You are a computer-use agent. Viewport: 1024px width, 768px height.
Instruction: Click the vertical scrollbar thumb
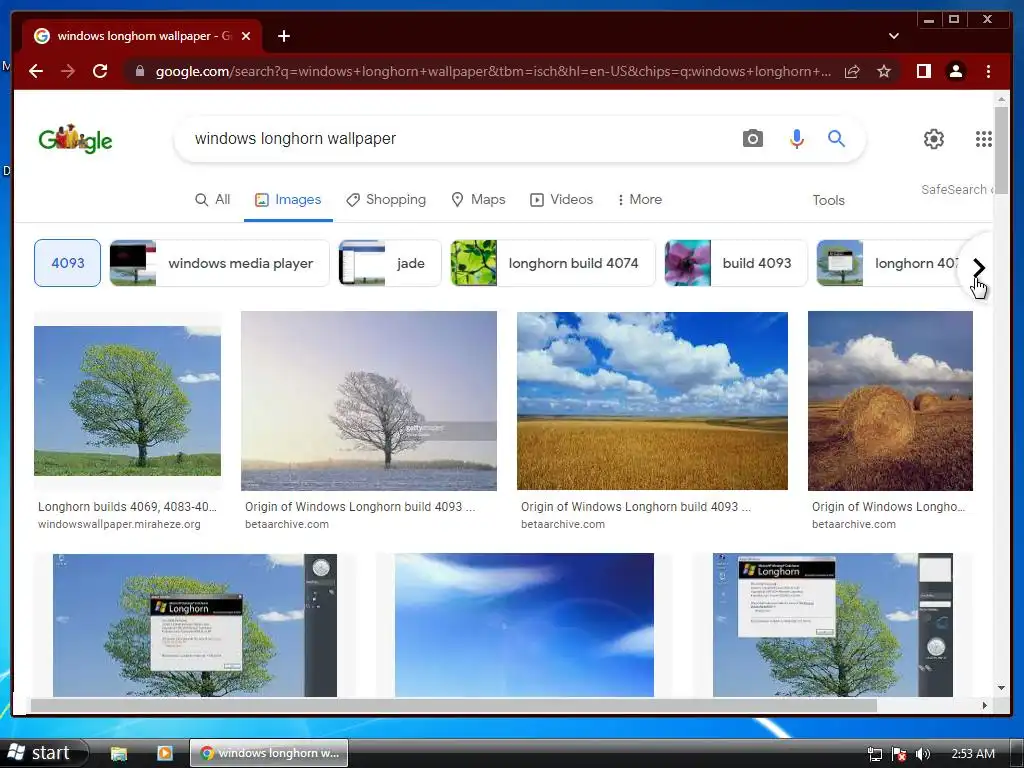(x=1001, y=150)
